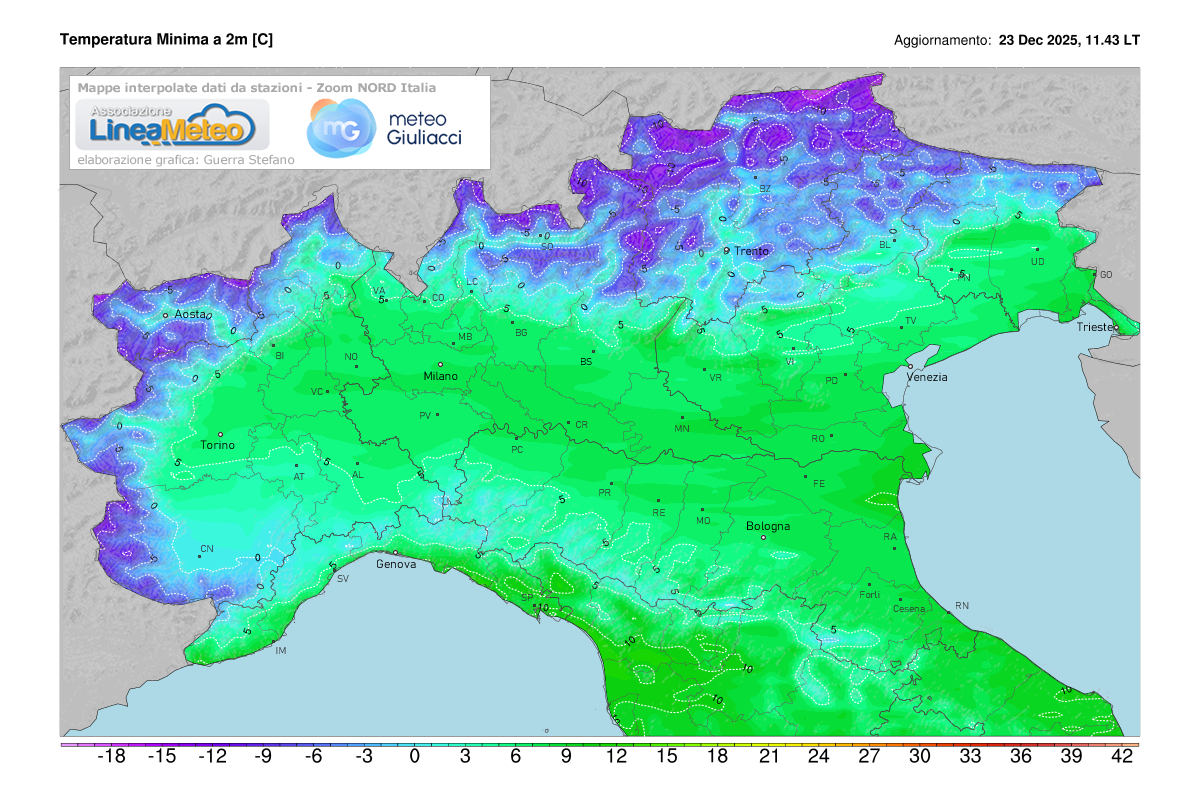
Task: Click the 42 value on color legend
Action: pyautogui.click(x=1122, y=757)
